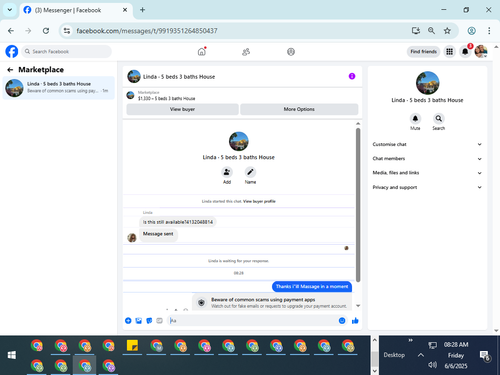Expand the Chat members section
Image resolution: width=500 pixels, height=375 pixels.
click(427, 159)
